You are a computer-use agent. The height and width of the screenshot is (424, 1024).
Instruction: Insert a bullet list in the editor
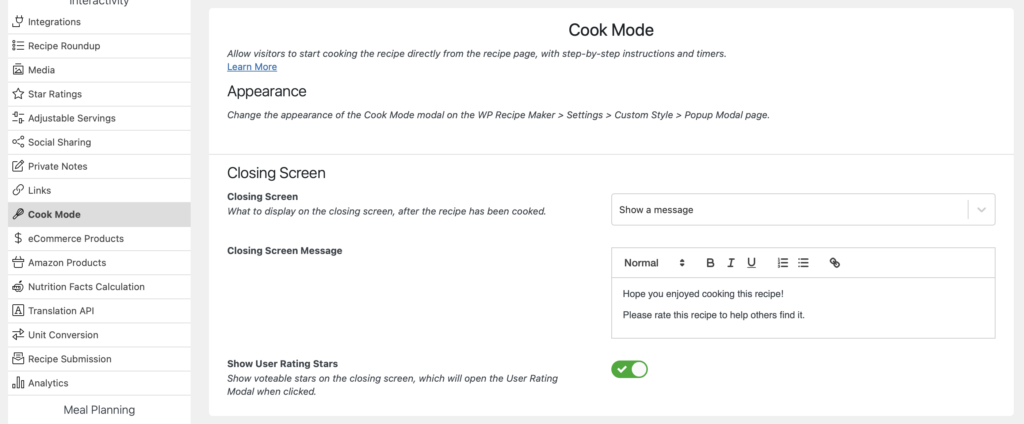(x=803, y=263)
